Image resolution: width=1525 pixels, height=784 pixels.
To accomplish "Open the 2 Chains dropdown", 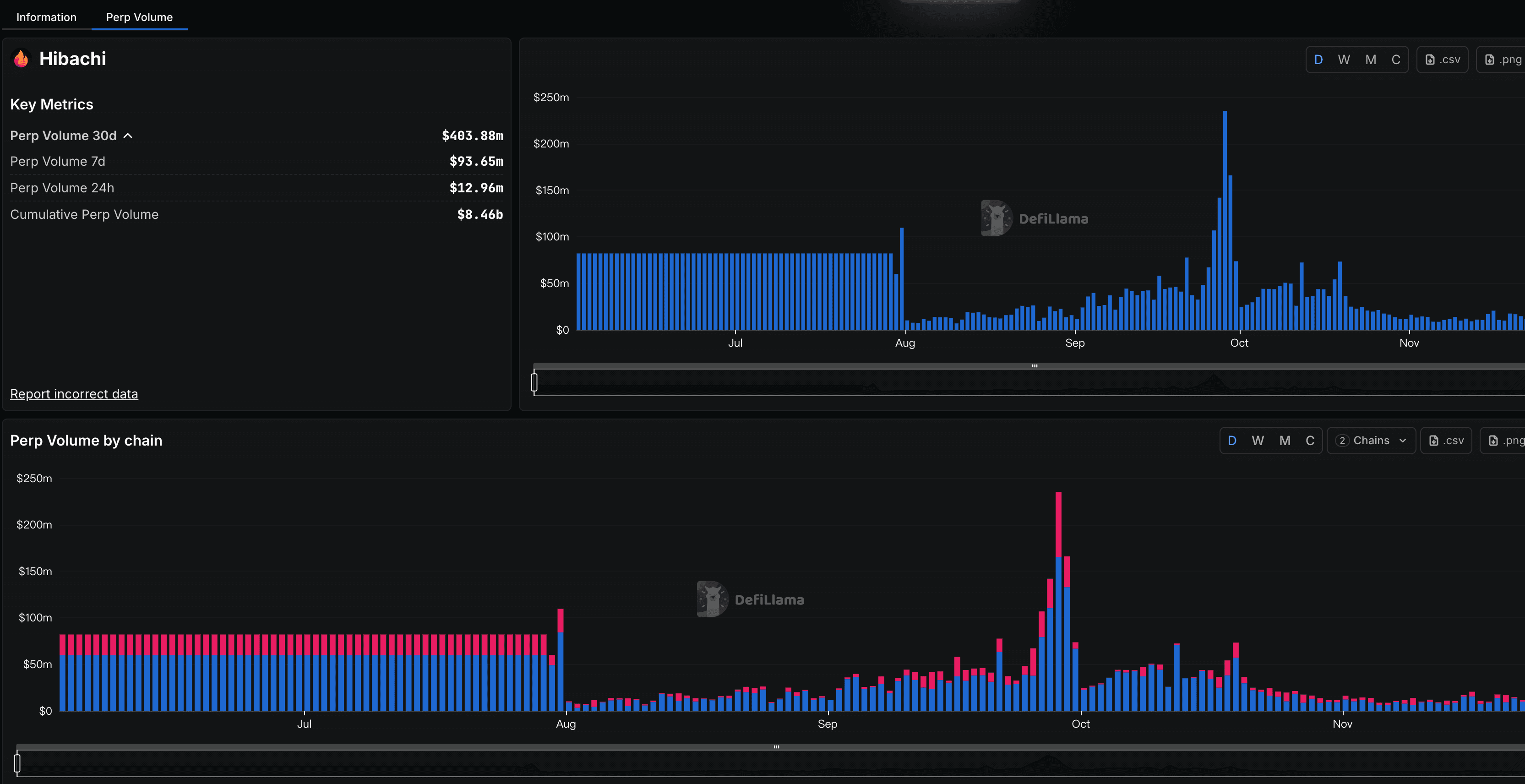I will pyautogui.click(x=1371, y=441).
